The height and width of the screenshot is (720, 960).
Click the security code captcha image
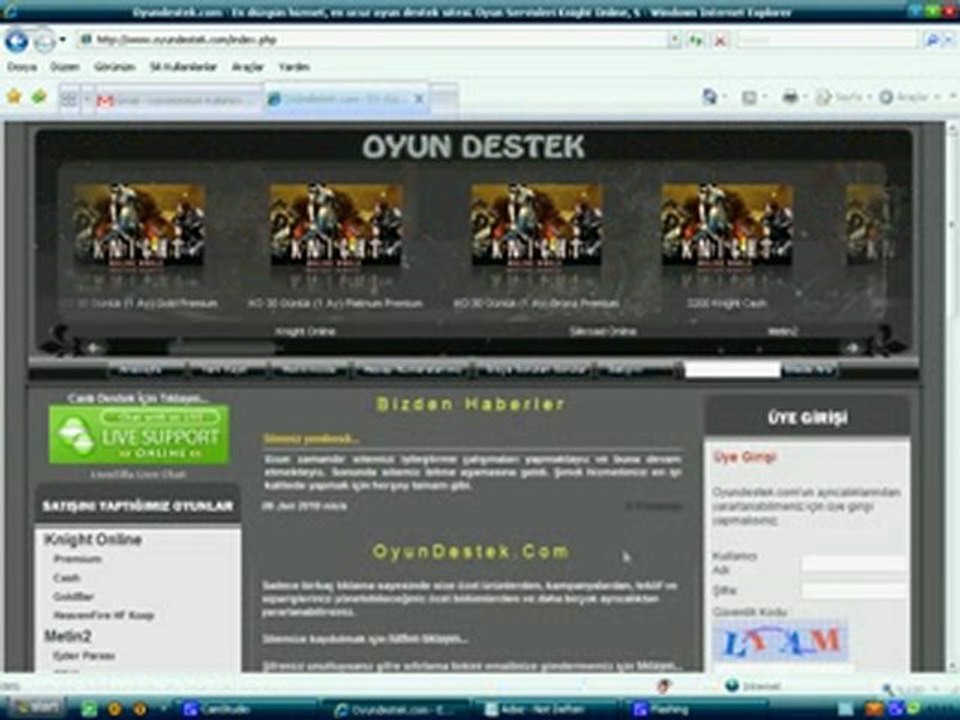pyautogui.click(x=781, y=641)
